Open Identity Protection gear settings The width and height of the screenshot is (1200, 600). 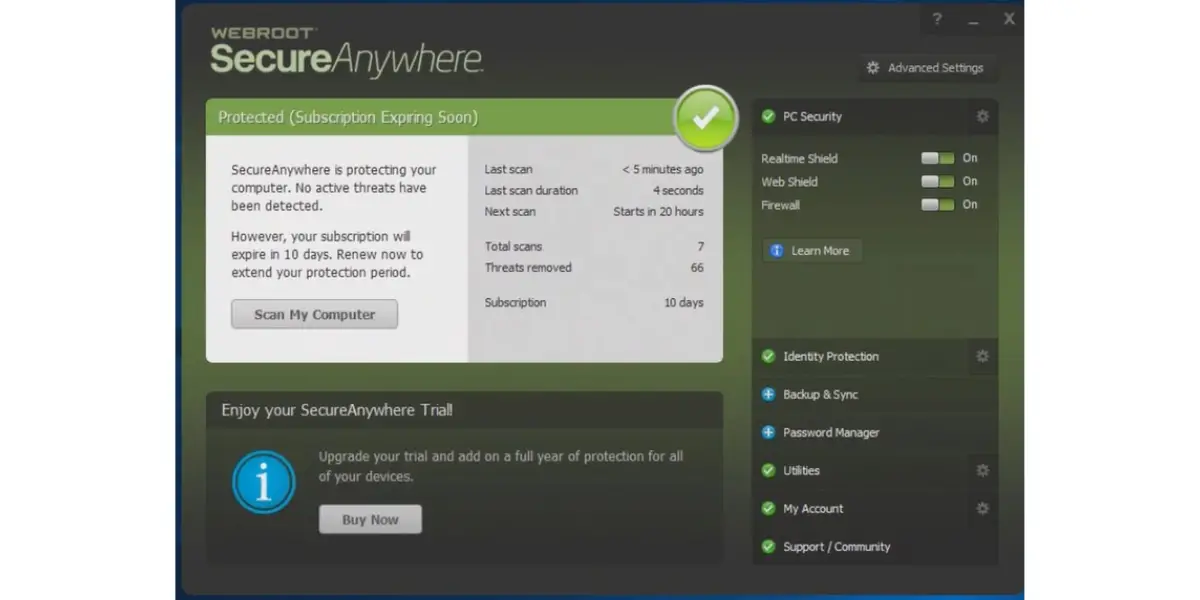(x=982, y=356)
